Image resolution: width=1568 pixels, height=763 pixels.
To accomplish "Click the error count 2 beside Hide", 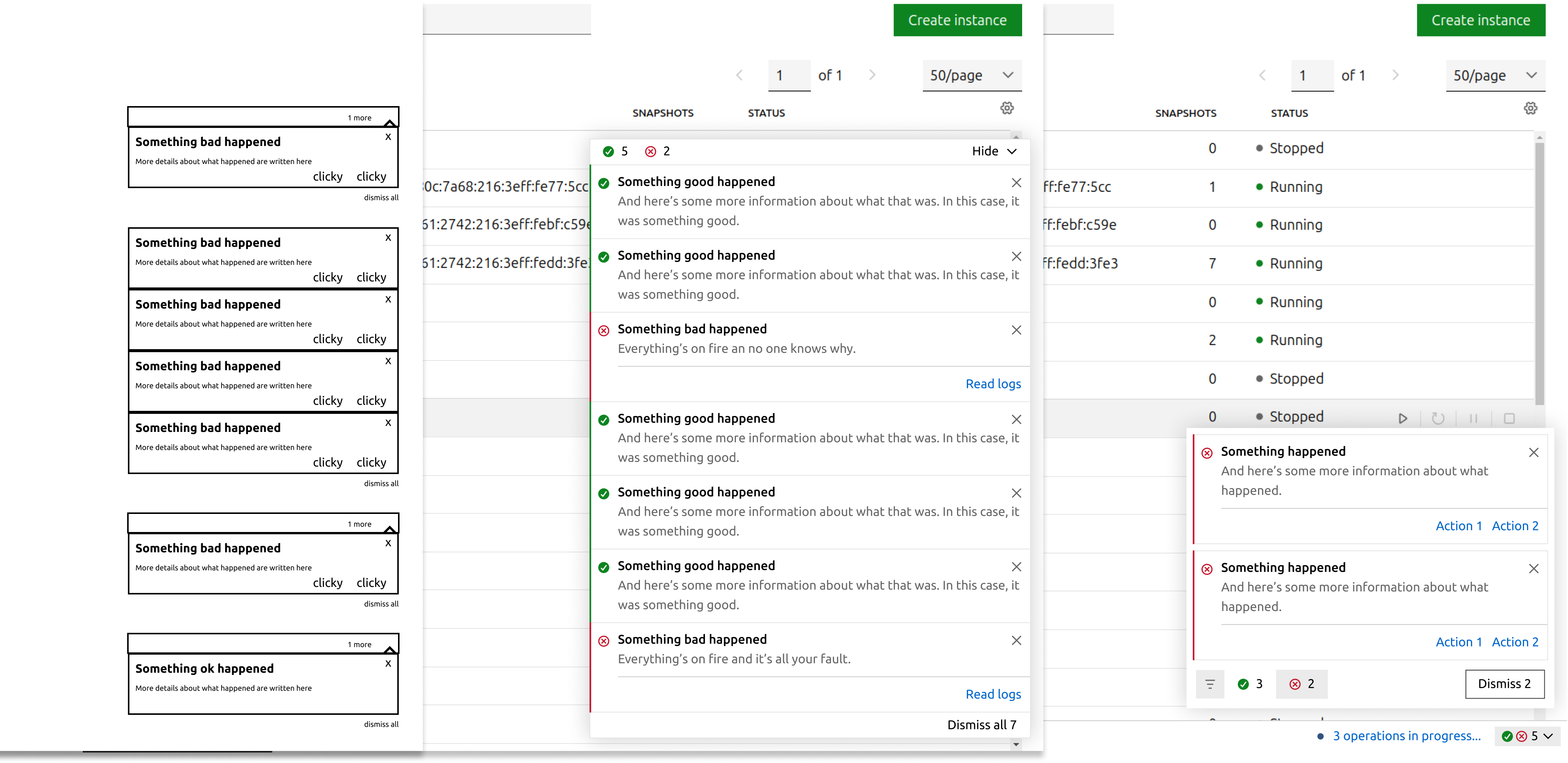I will pyautogui.click(x=657, y=152).
